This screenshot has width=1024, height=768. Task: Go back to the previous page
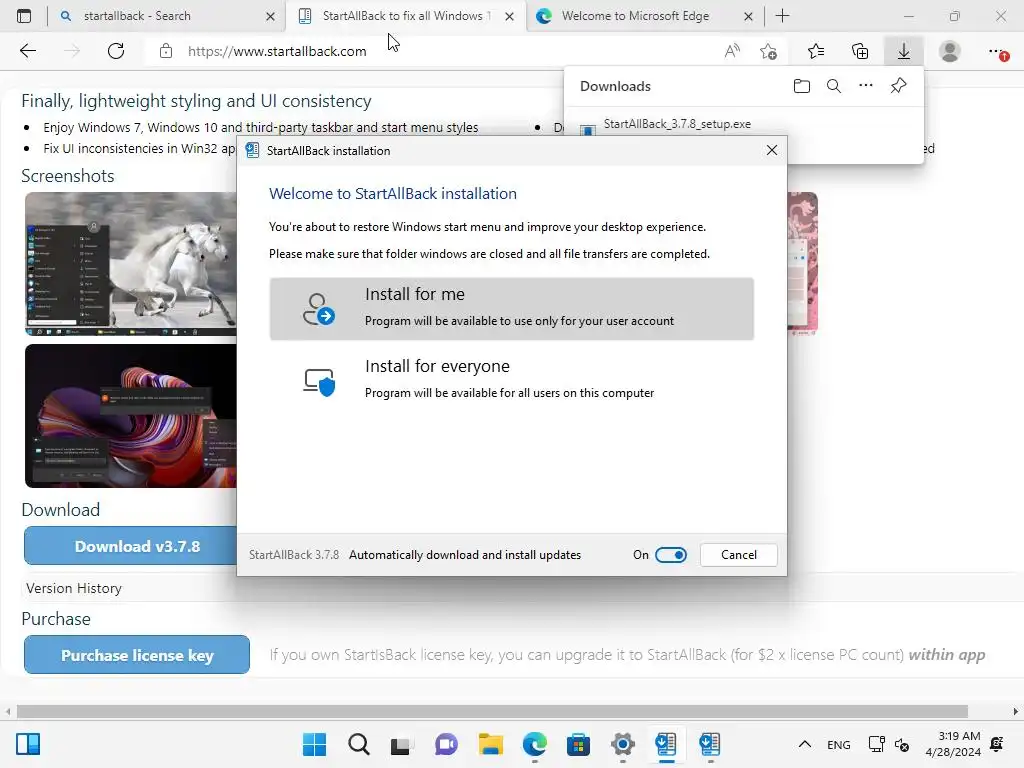pyautogui.click(x=27, y=51)
